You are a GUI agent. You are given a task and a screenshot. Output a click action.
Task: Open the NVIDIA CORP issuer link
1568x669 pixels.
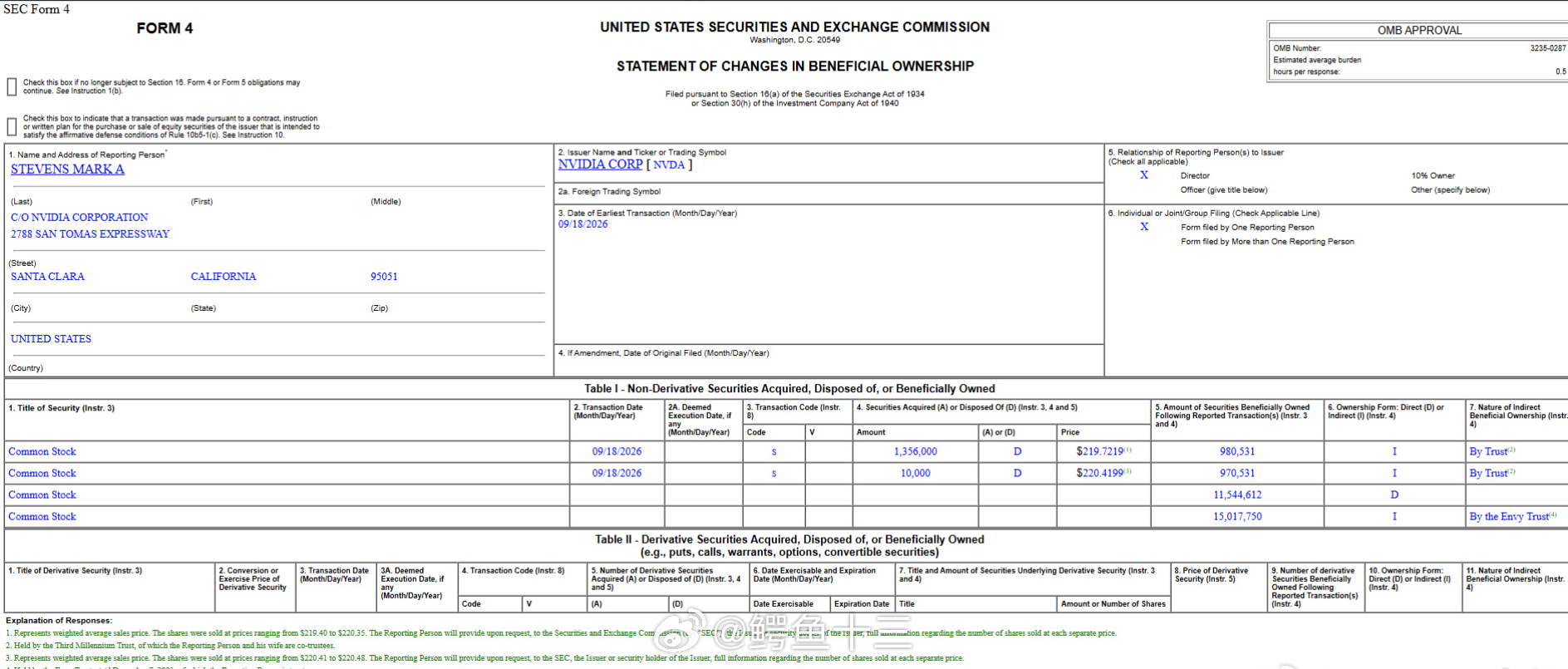[x=600, y=165]
